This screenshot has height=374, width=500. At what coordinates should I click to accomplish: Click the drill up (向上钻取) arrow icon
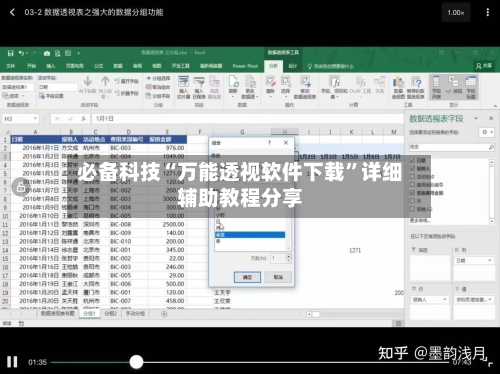tap(105, 81)
